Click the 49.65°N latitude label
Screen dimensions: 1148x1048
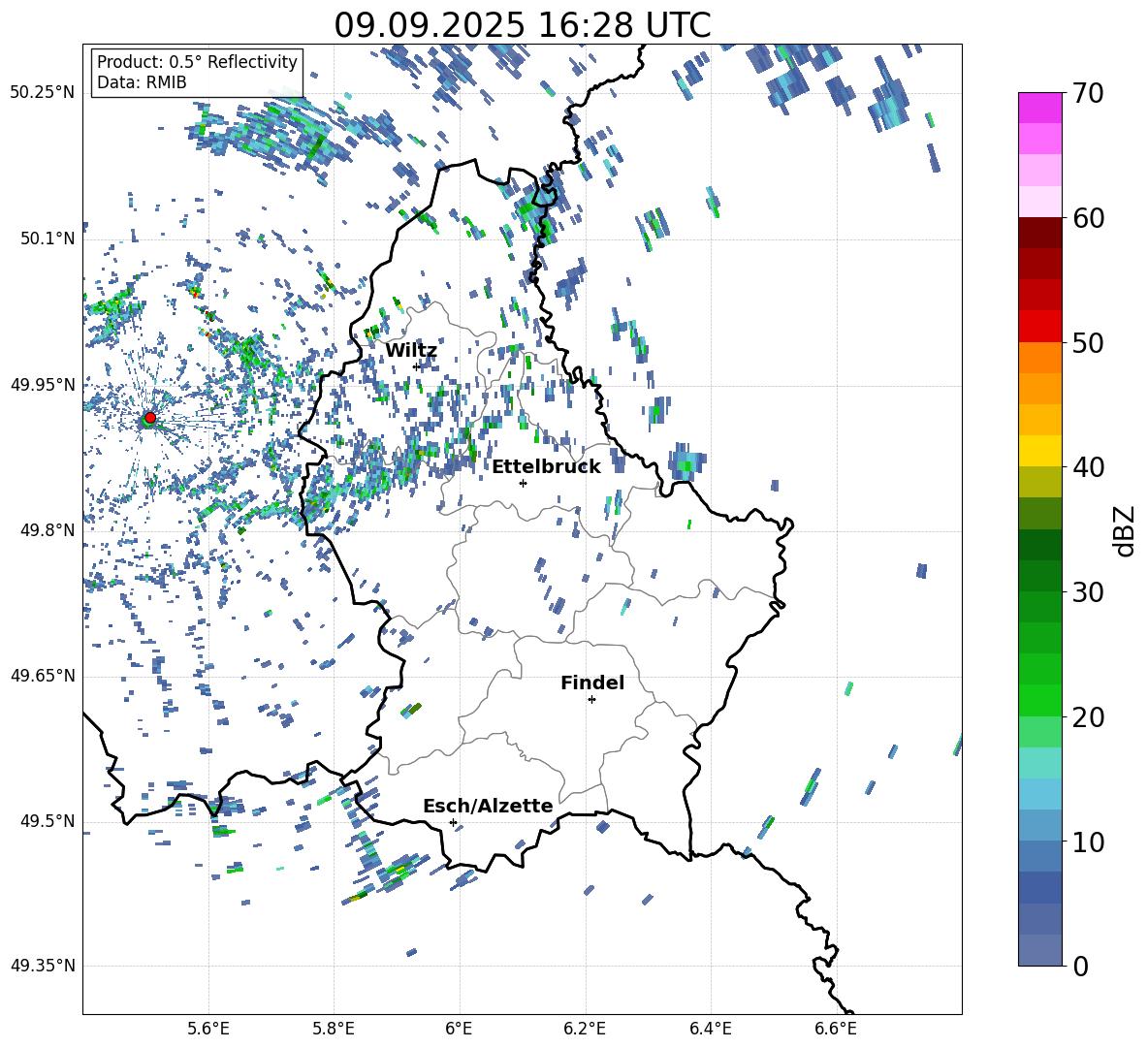point(43,676)
